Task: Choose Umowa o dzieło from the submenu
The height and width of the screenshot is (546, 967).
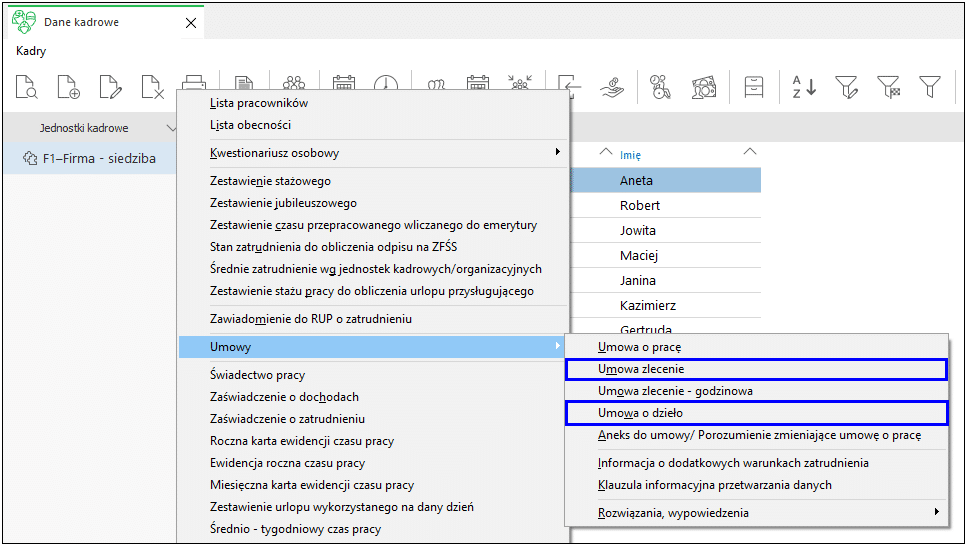Action: pos(756,413)
